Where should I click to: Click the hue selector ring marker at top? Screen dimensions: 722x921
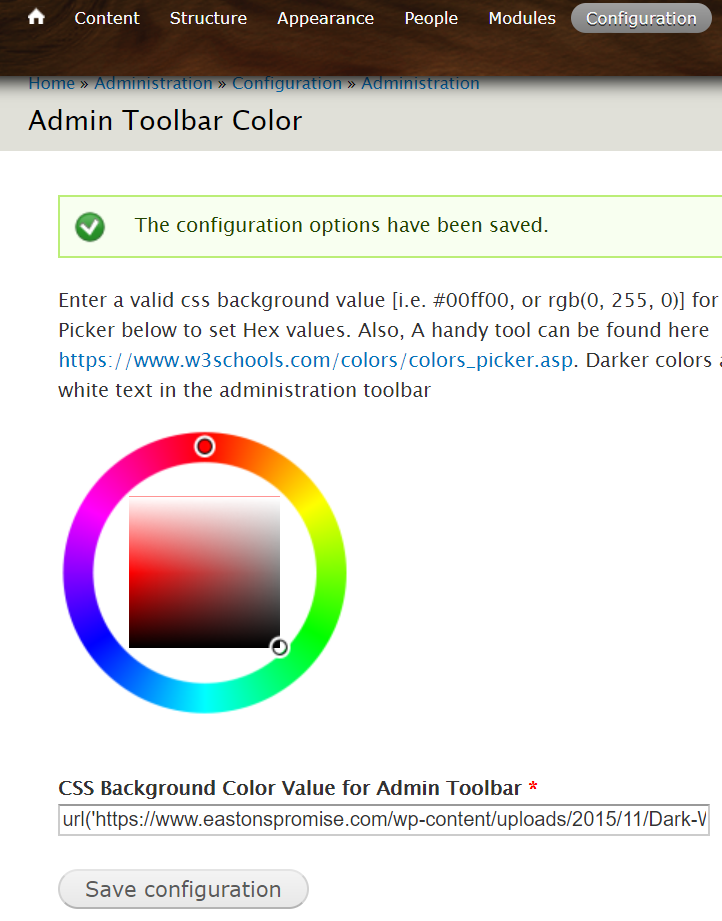tap(205, 447)
